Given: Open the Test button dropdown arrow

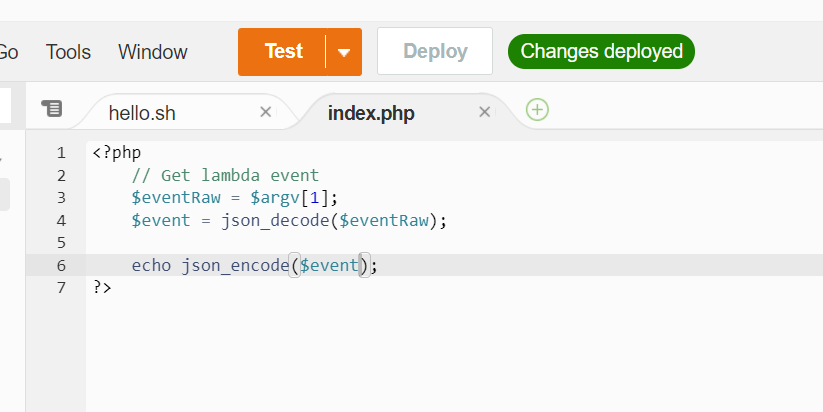Looking at the screenshot, I should 344,52.
